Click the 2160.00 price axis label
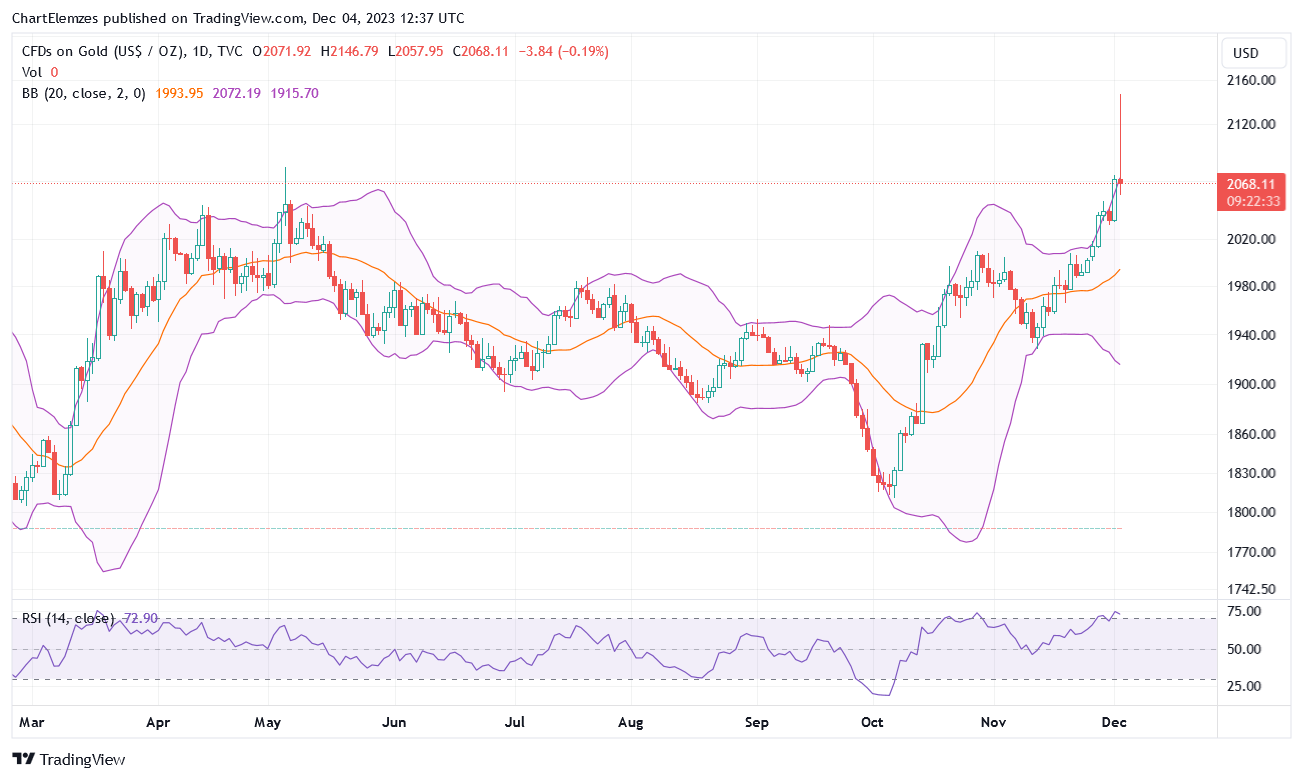This screenshot has width=1303, height=780. (x=1254, y=80)
